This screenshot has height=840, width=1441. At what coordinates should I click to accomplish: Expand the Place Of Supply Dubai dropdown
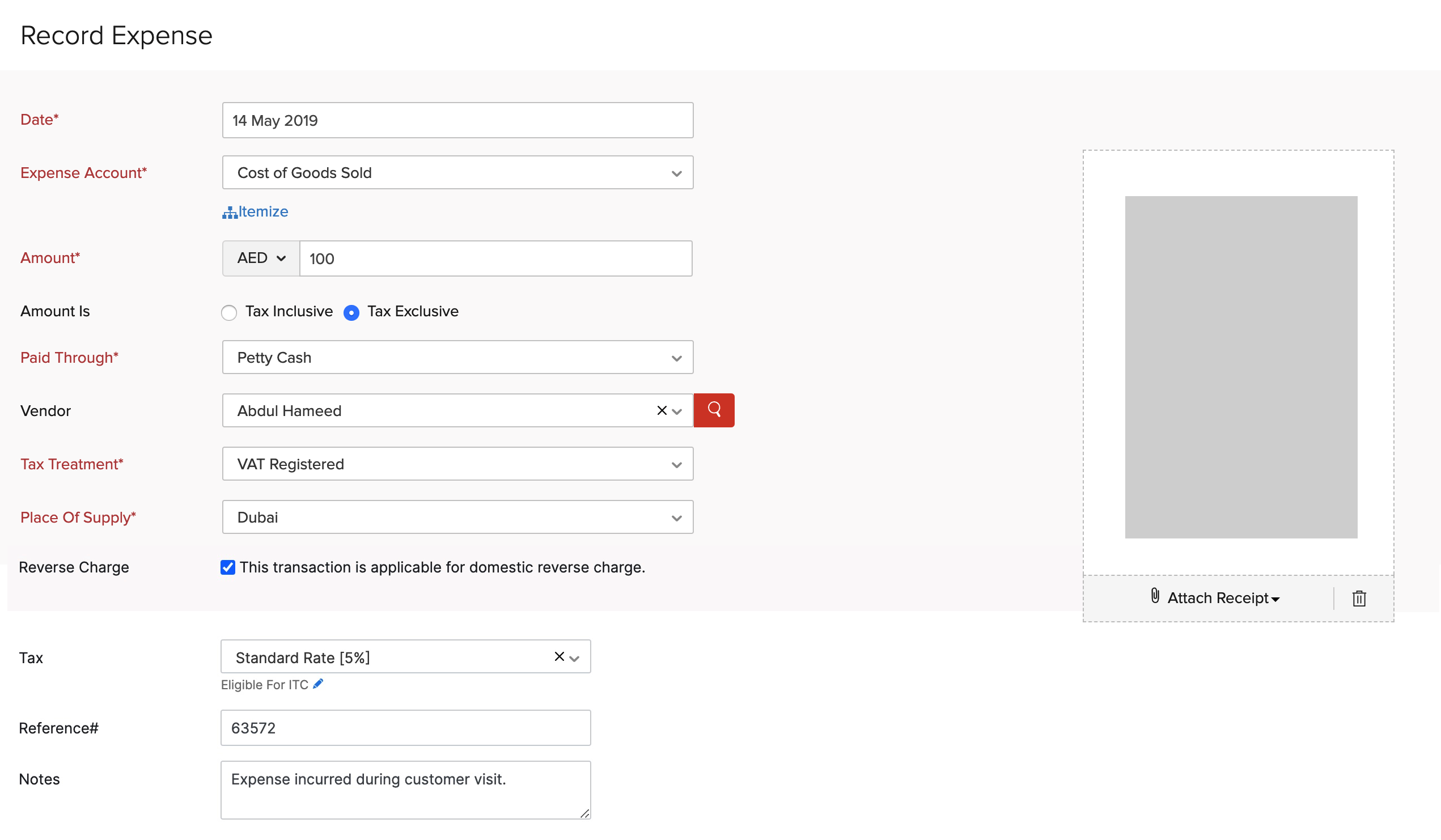[x=457, y=517]
